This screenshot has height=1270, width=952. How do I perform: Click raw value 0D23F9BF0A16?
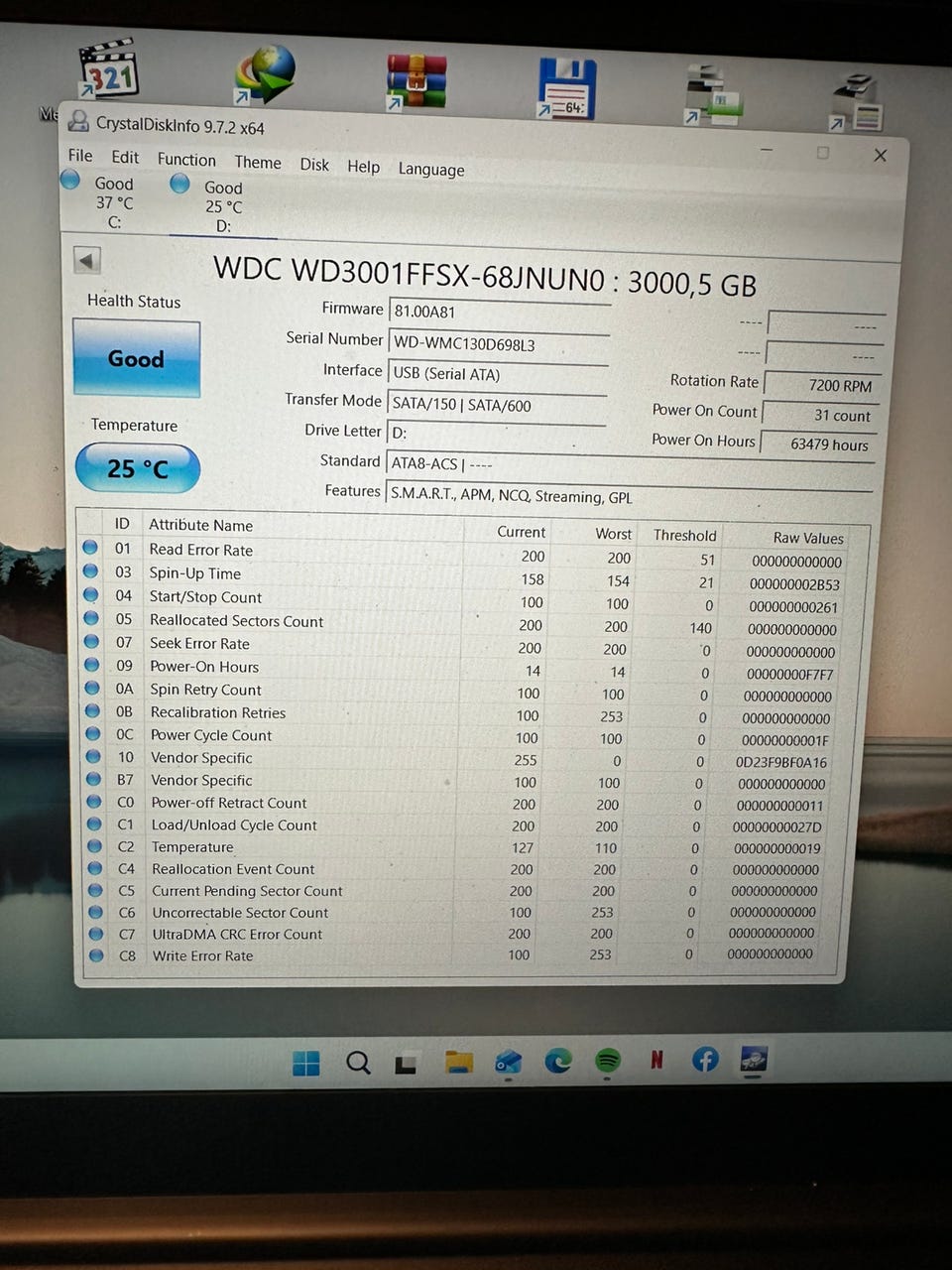[781, 762]
